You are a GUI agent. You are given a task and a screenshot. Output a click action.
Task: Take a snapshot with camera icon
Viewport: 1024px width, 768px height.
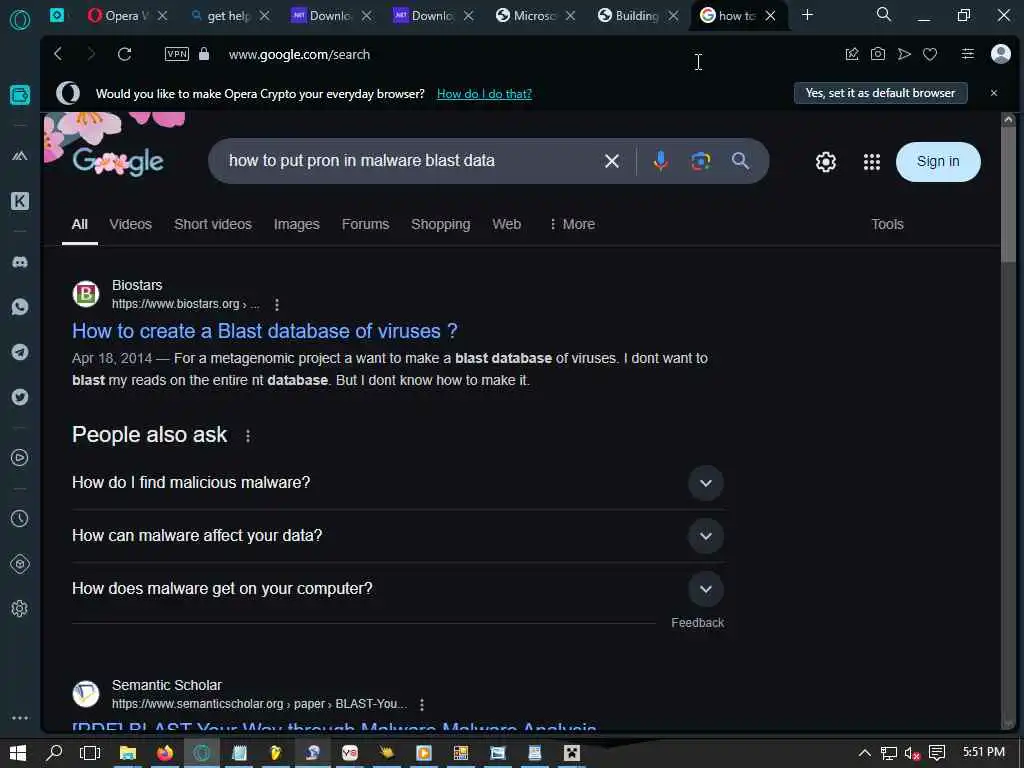point(878,54)
